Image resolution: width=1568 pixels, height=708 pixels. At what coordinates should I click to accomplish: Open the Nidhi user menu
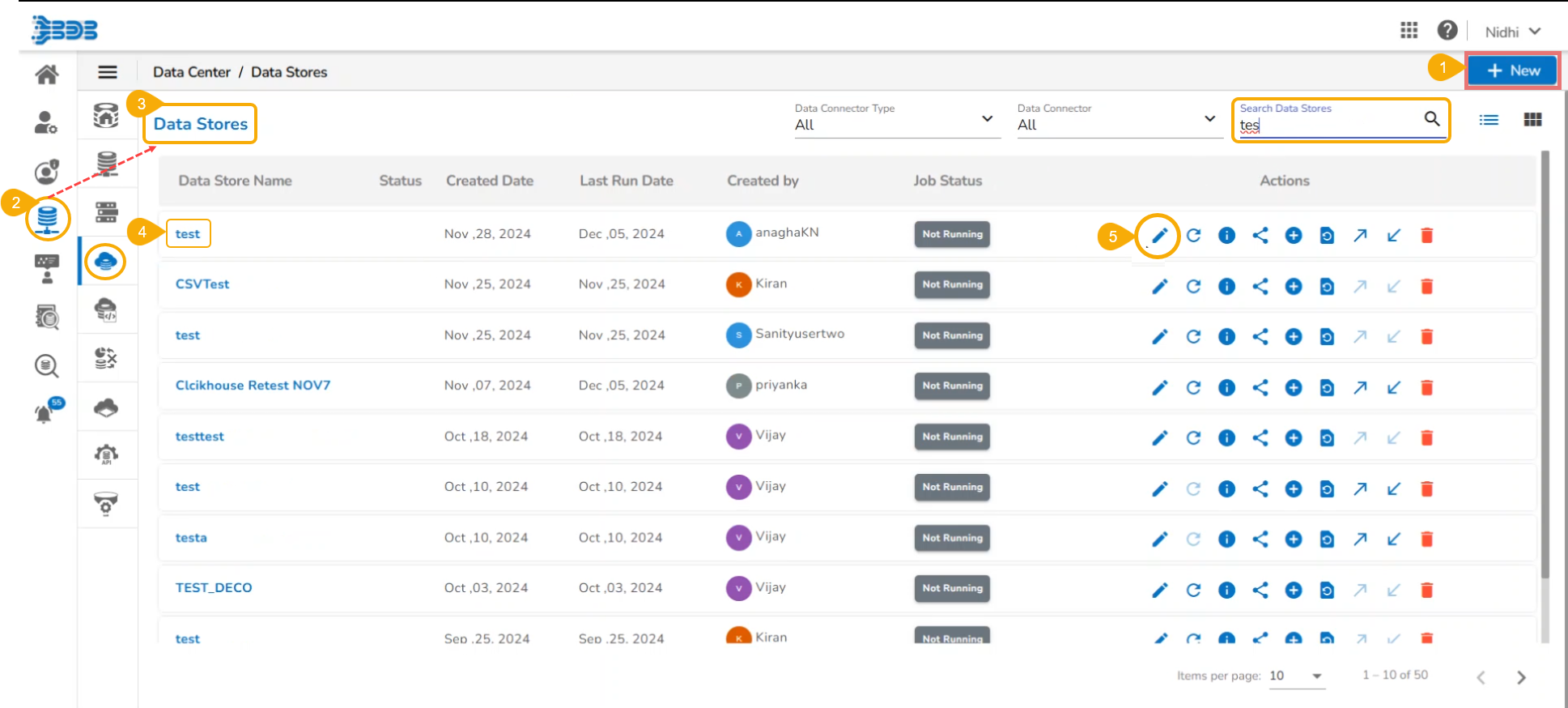click(1511, 32)
